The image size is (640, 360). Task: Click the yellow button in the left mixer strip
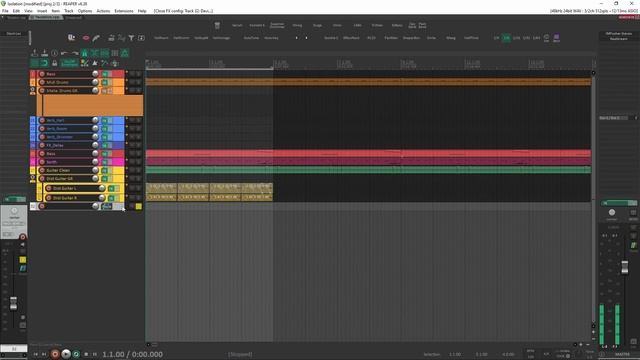(23, 260)
